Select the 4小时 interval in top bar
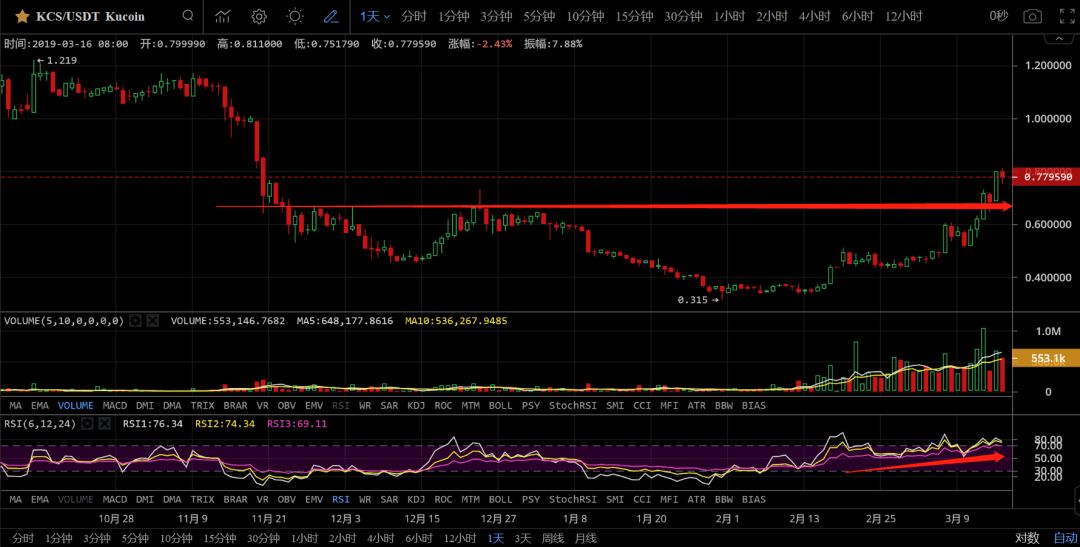The width and height of the screenshot is (1080, 547). point(815,16)
